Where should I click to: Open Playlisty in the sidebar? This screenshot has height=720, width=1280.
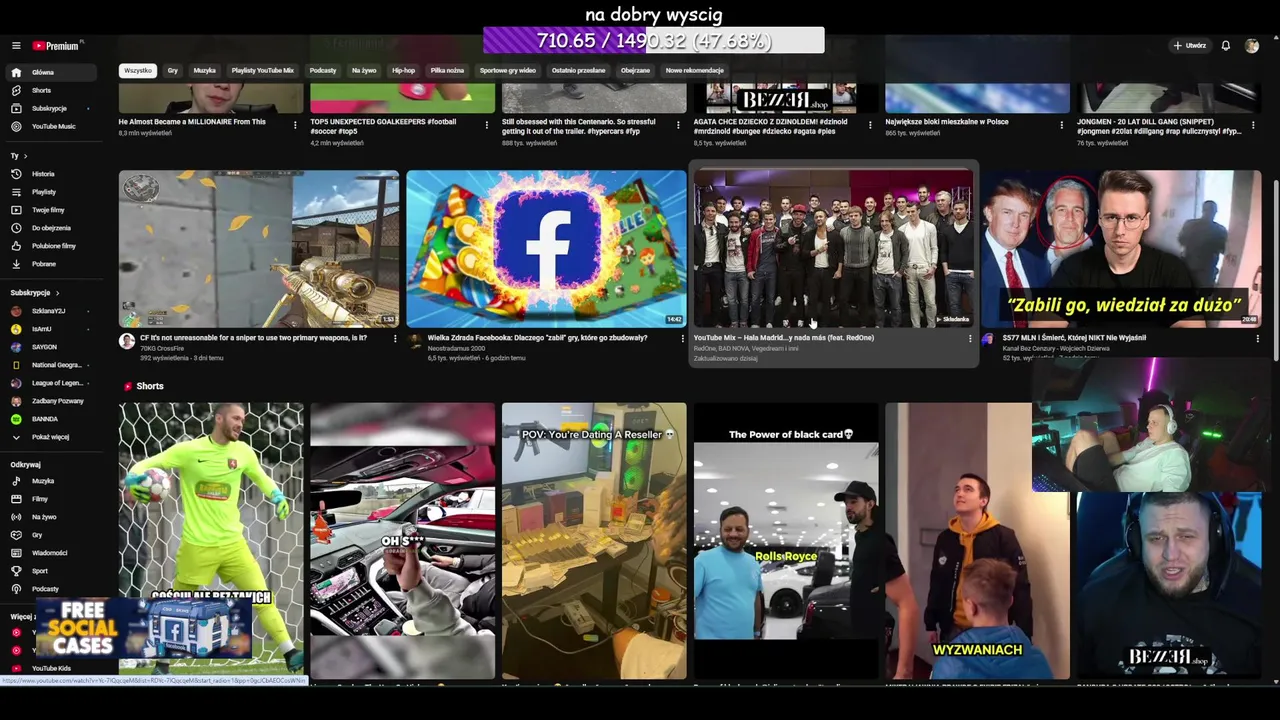pyautogui.click(x=50, y=192)
